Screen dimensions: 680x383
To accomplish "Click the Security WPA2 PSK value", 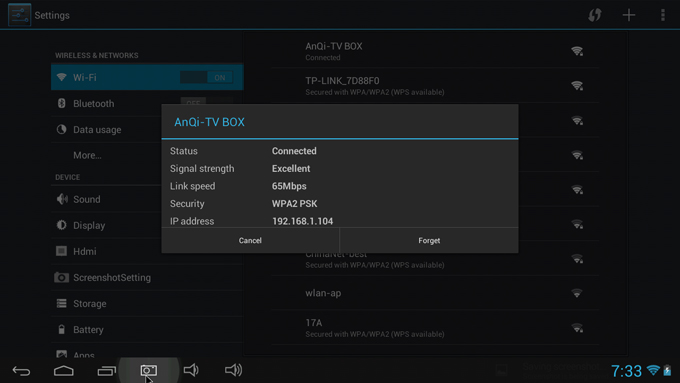I will coord(294,203).
